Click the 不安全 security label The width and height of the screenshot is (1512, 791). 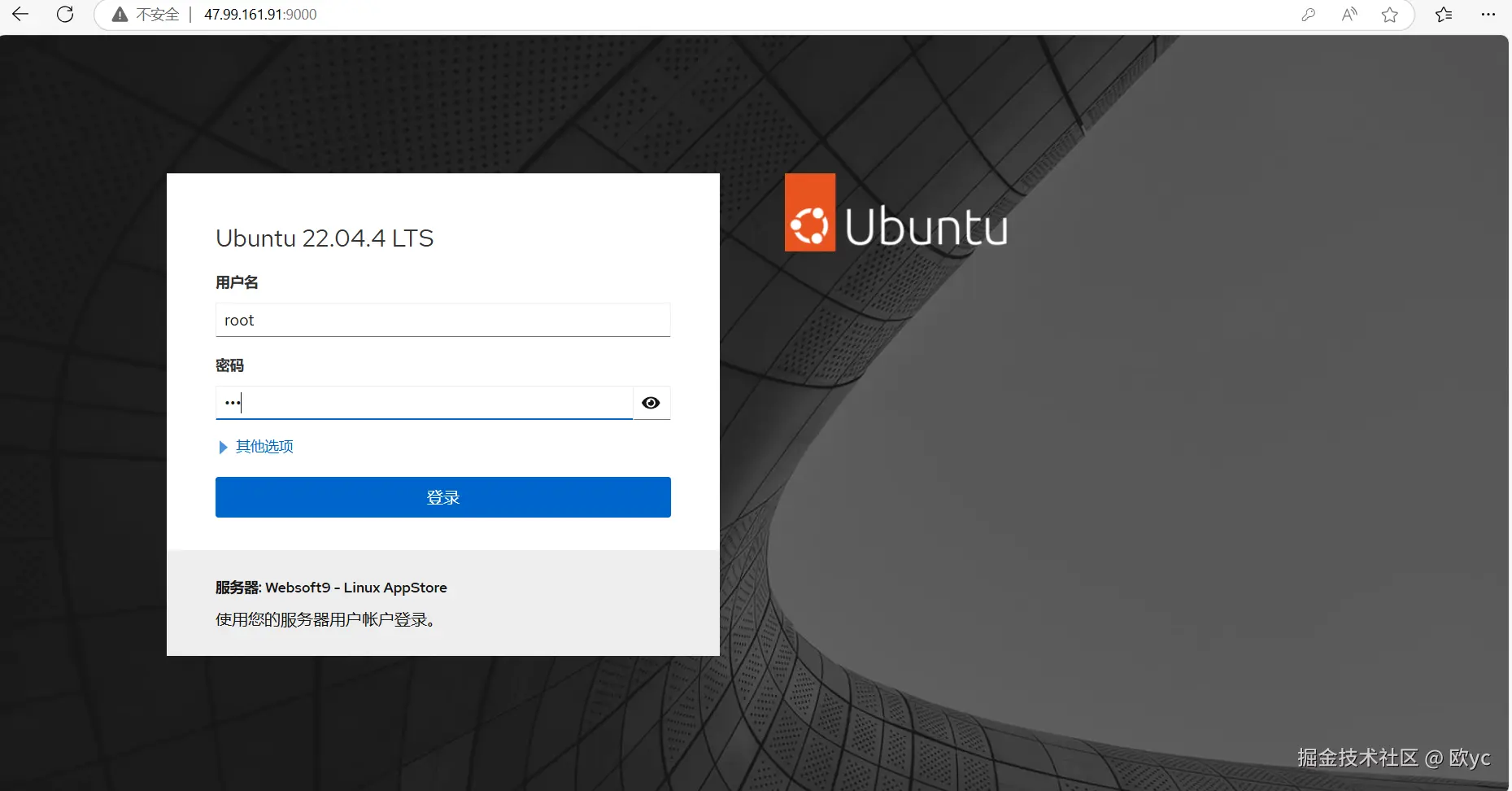157,15
